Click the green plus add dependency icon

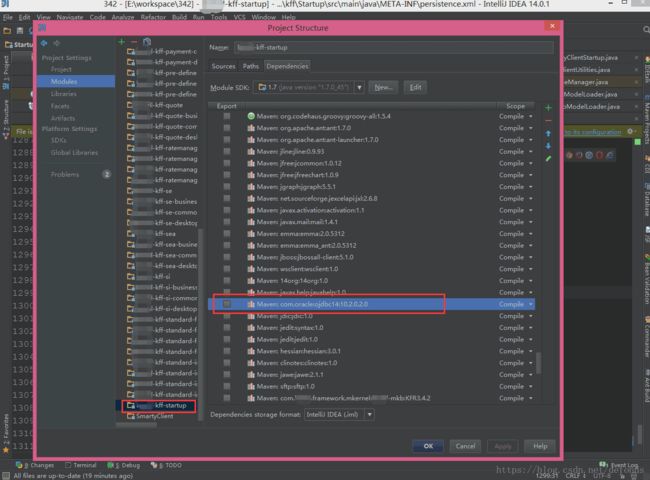pyautogui.click(x=548, y=108)
